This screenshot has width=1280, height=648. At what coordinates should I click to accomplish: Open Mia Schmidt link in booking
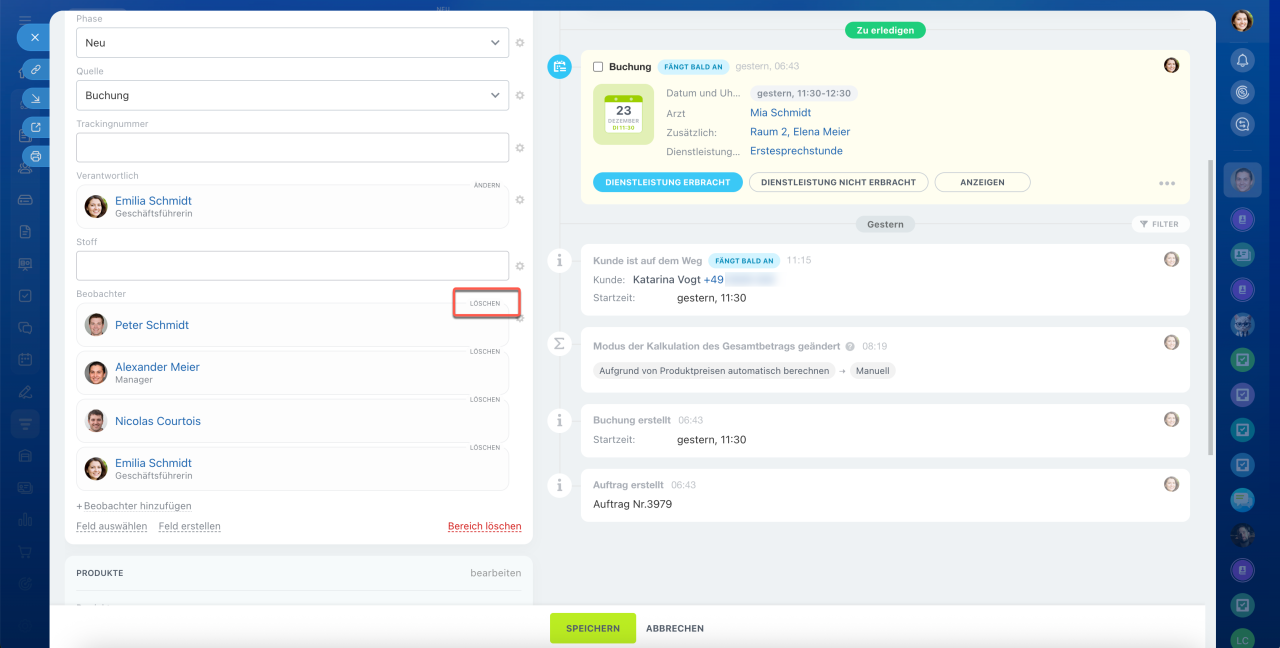(781, 113)
